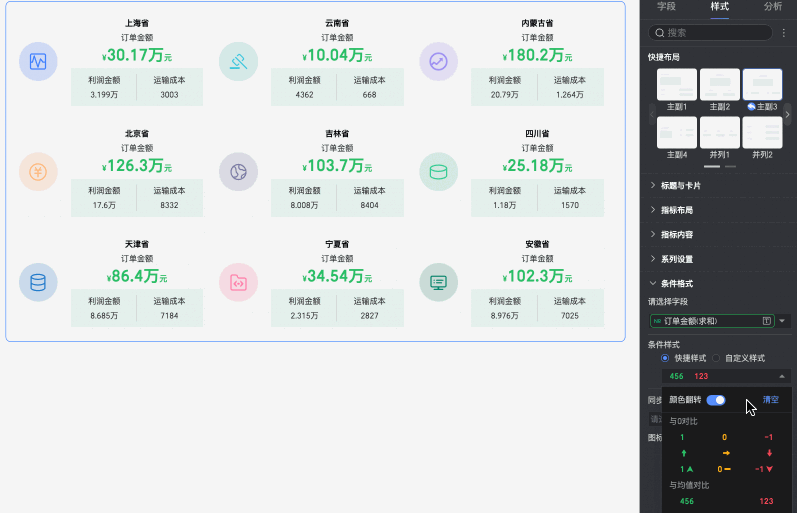Click the ¥180.2万 value on 内蒙古省 card
Screen dimensions: 797x513
pyautogui.click(x=537, y=55)
